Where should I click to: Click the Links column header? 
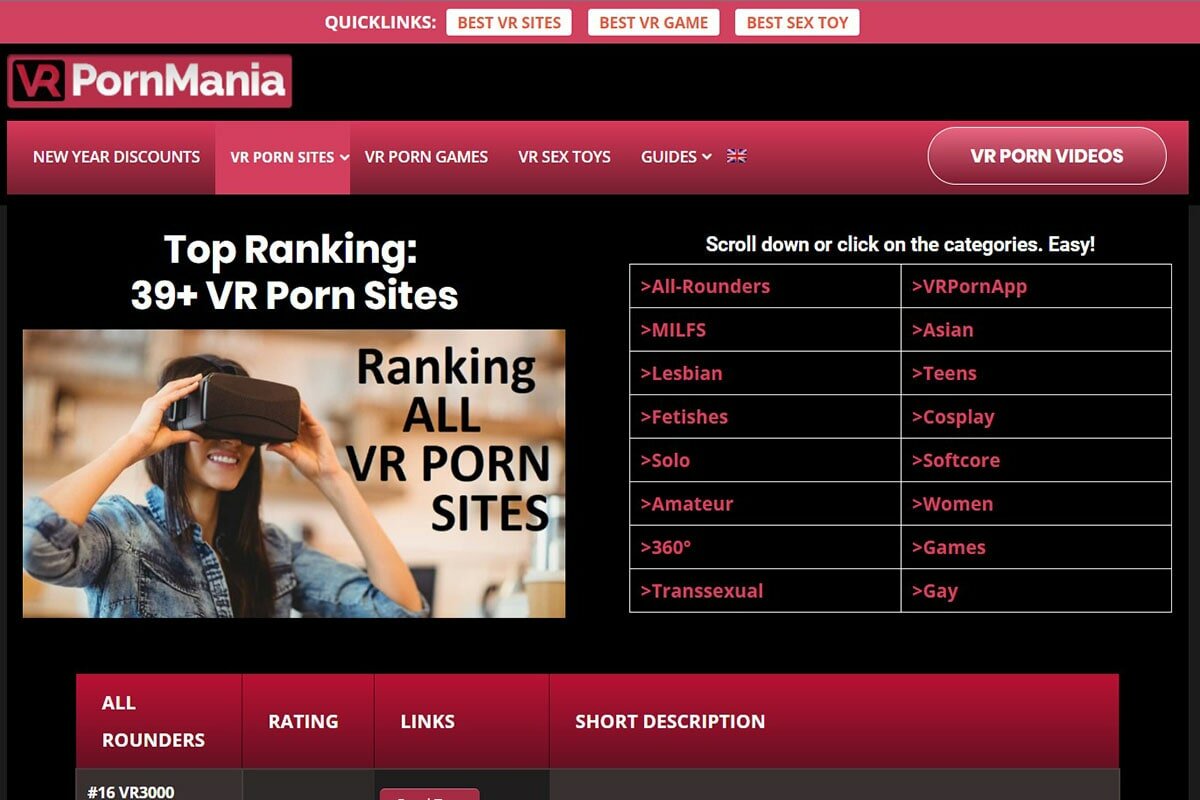pyautogui.click(x=461, y=721)
